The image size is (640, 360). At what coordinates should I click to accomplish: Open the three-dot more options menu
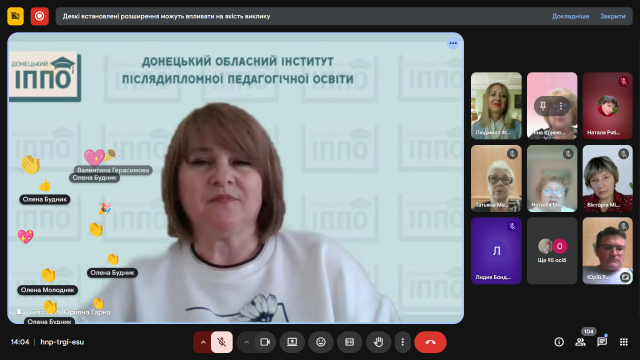click(x=402, y=342)
